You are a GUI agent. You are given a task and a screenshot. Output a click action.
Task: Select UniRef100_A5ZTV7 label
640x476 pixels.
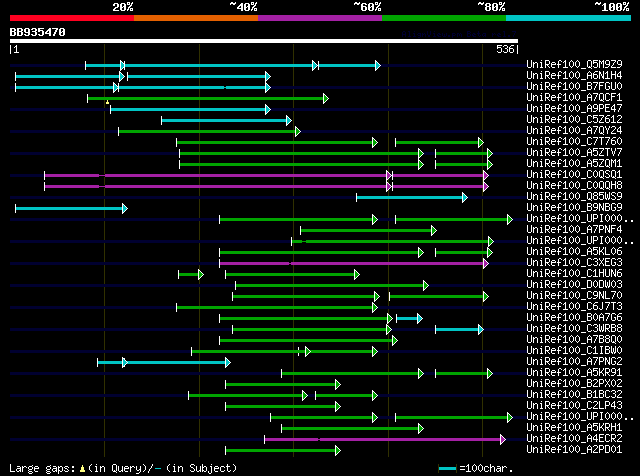pos(574,153)
